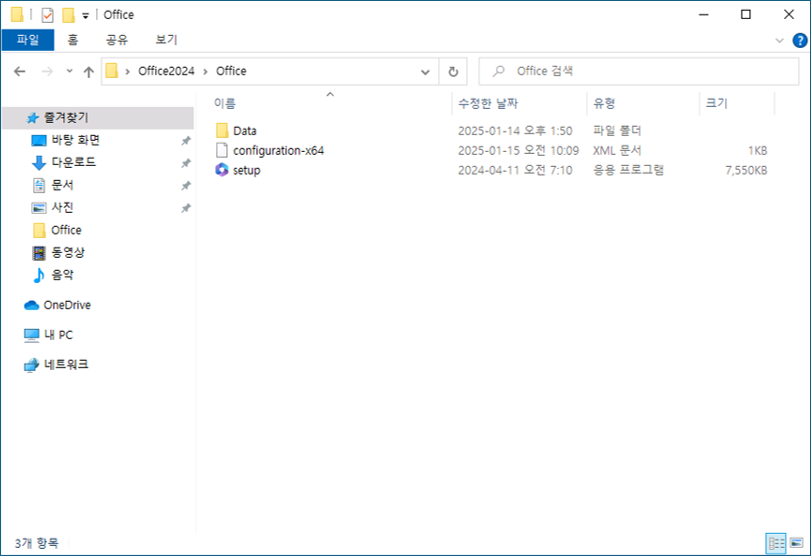Select the configuration-x64 file icon
This screenshot has height=556, width=811.
pos(222,150)
